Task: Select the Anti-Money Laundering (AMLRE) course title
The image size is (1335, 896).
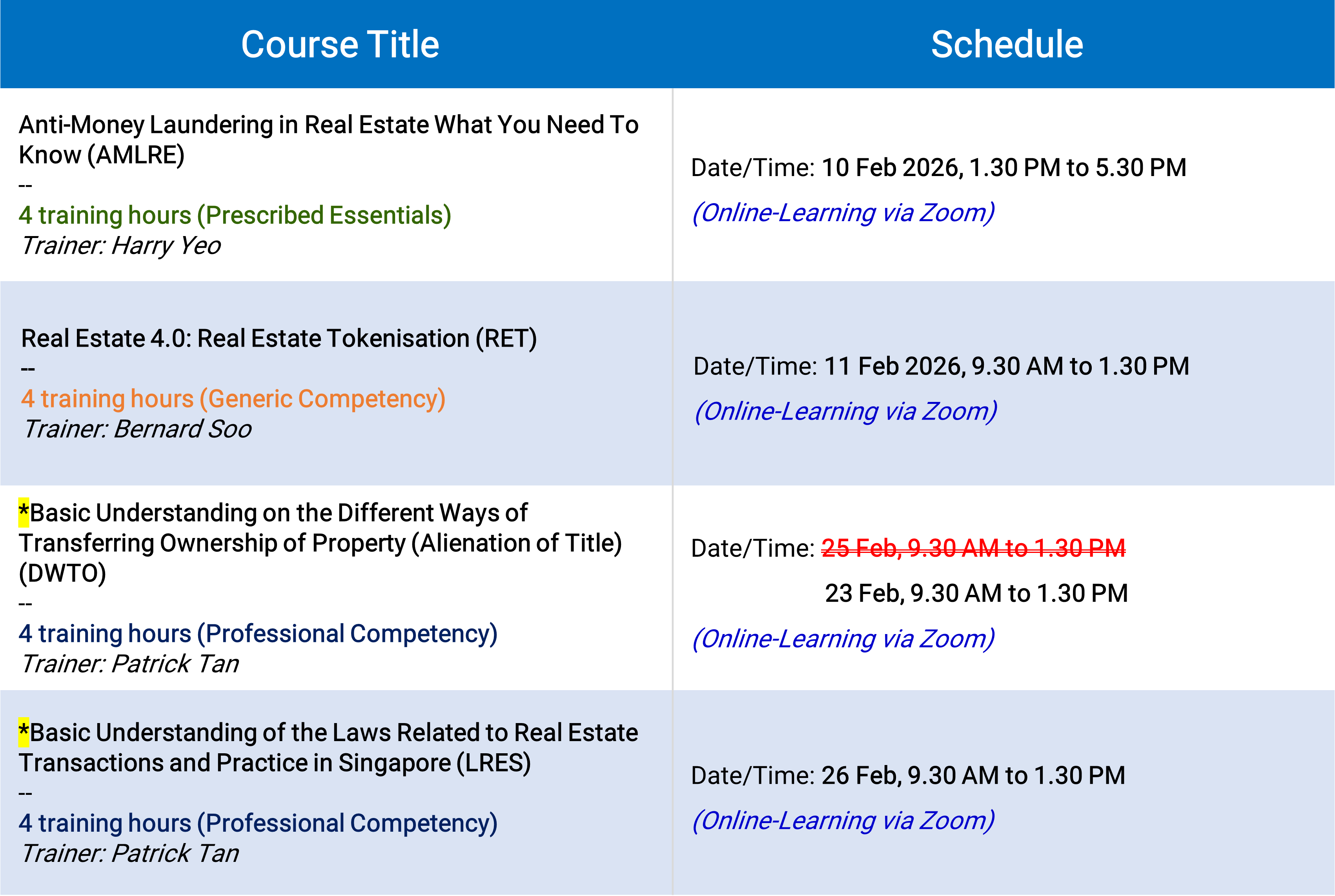Action: [328, 140]
